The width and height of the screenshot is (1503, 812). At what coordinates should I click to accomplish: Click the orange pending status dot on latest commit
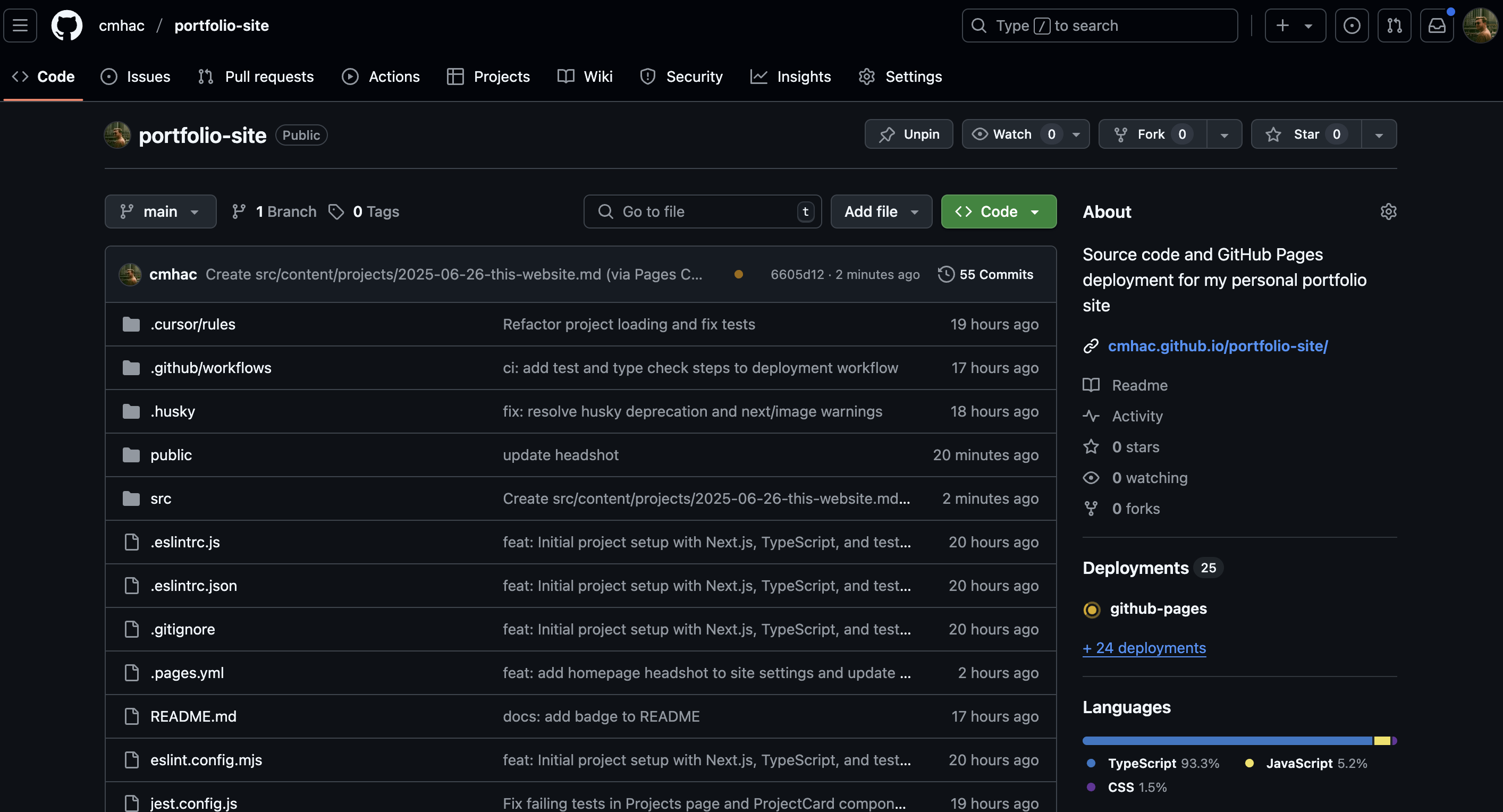pos(738,274)
